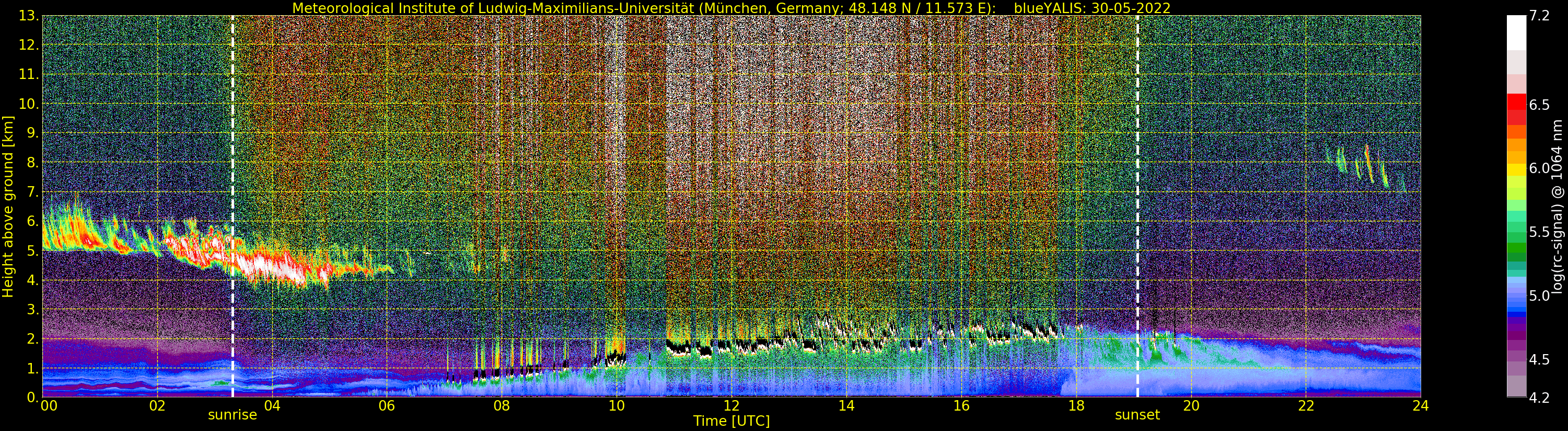The image size is (1568, 431).
Task: Click the time axis tick label '00'
Action: pyautogui.click(x=49, y=406)
